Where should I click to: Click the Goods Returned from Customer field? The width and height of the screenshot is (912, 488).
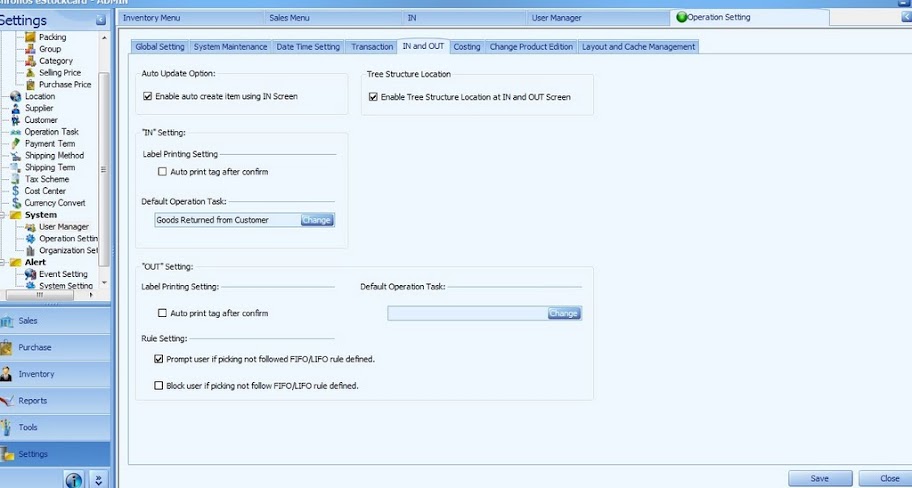click(x=227, y=220)
